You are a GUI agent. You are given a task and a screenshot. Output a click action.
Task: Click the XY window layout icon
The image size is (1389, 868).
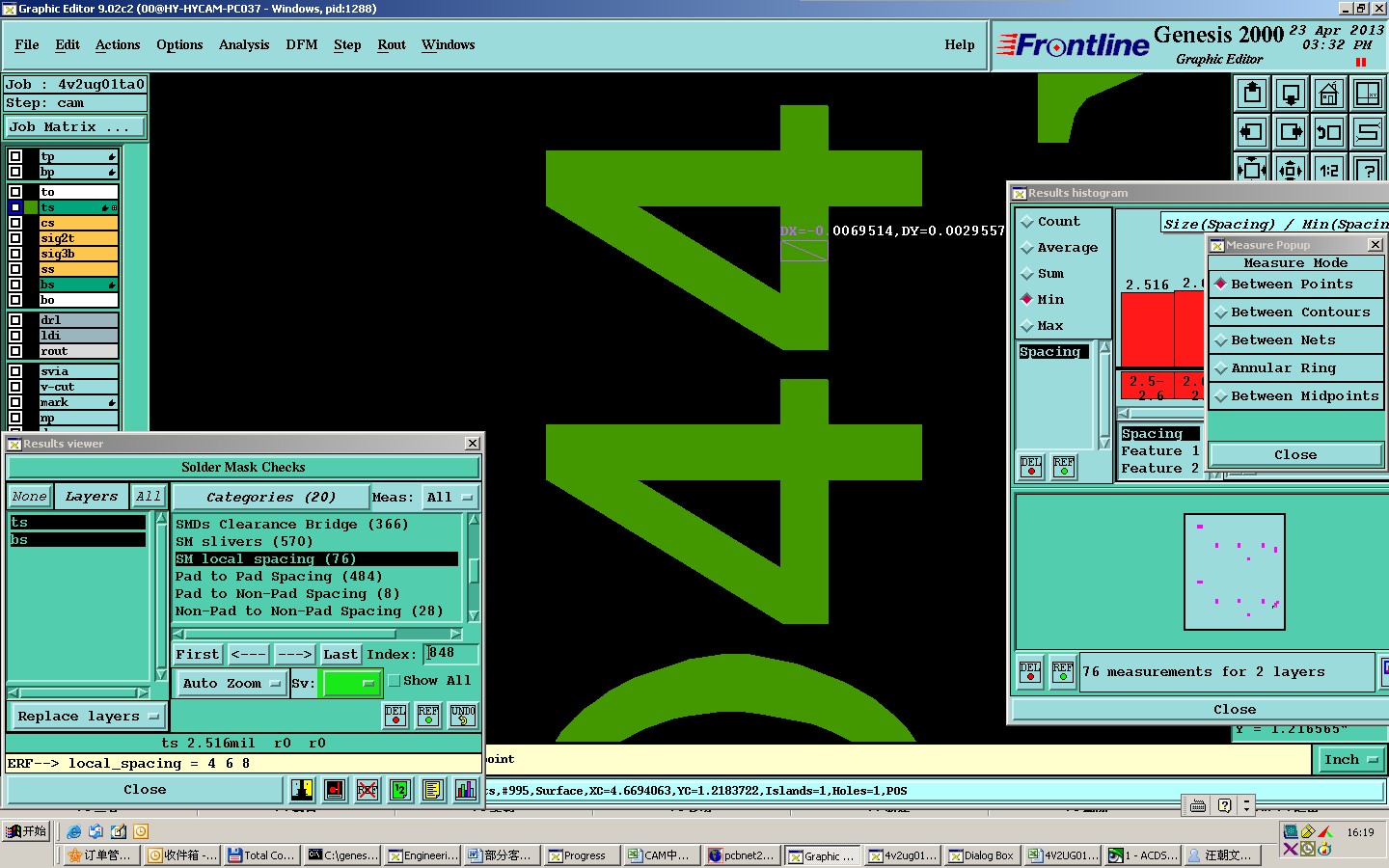pyautogui.click(x=1368, y=94)
